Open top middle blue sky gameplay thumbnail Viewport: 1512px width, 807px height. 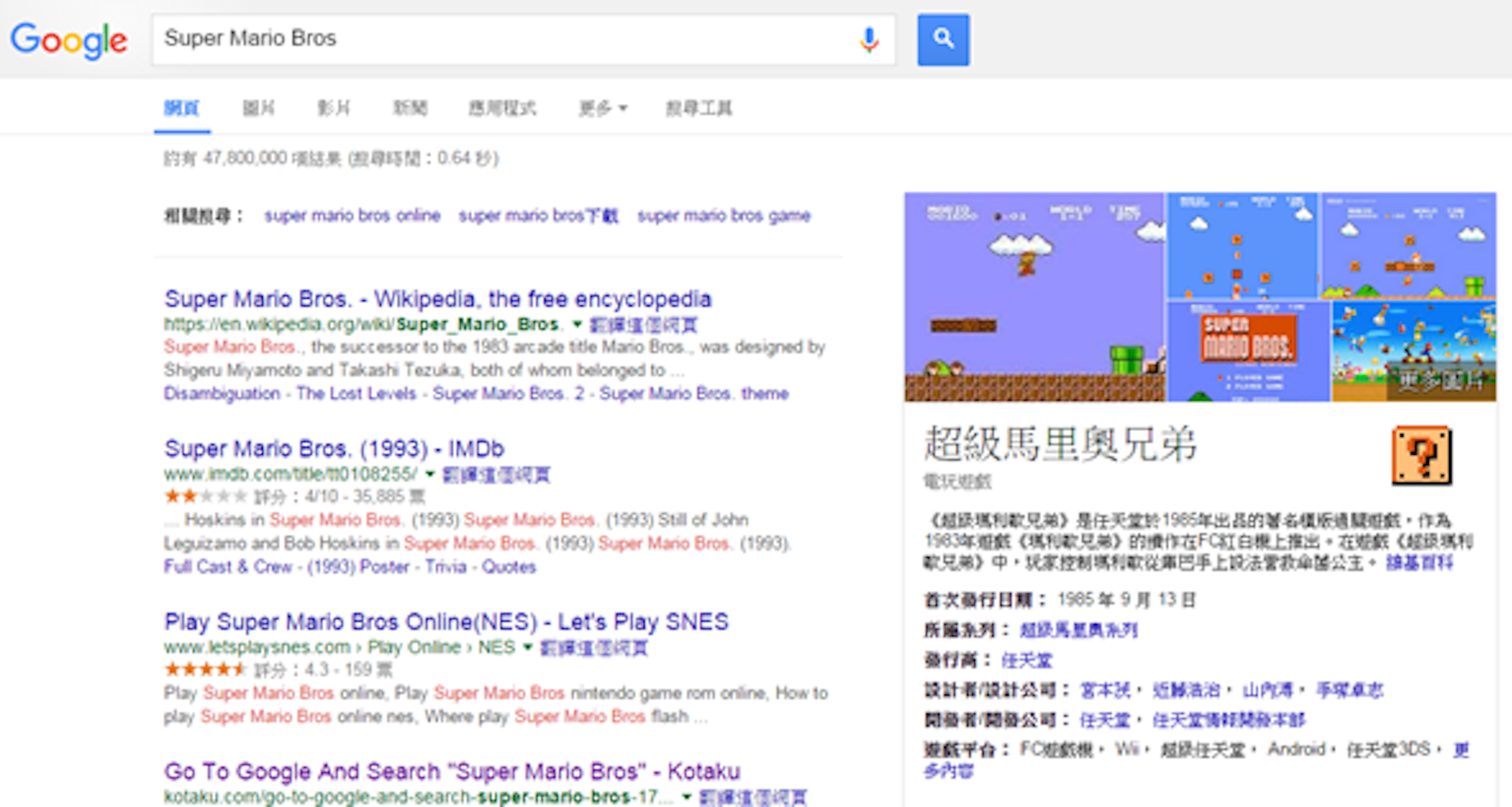pyautogui.click(x=1242, y=246)
